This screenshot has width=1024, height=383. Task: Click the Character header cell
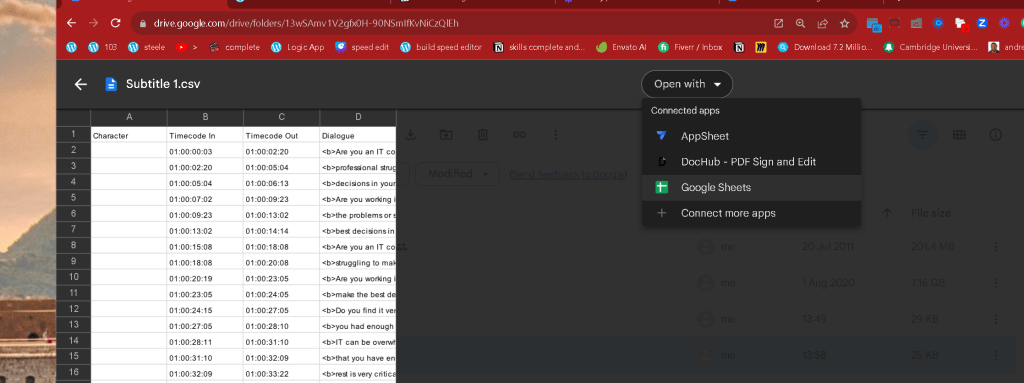pyautogui.click(x=129, y=135)
